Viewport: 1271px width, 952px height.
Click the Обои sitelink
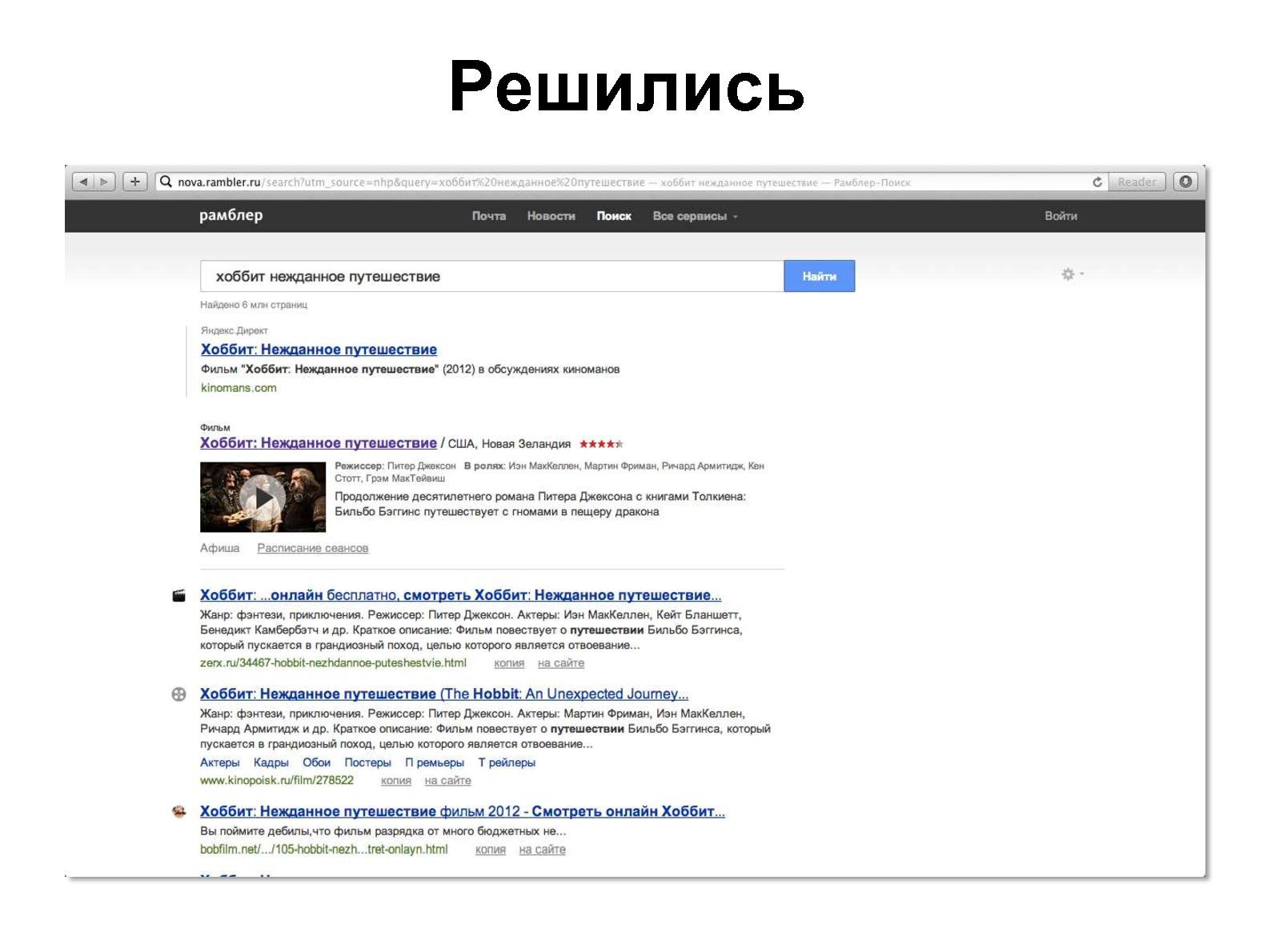pyautogui.click(x=316, y=762)
